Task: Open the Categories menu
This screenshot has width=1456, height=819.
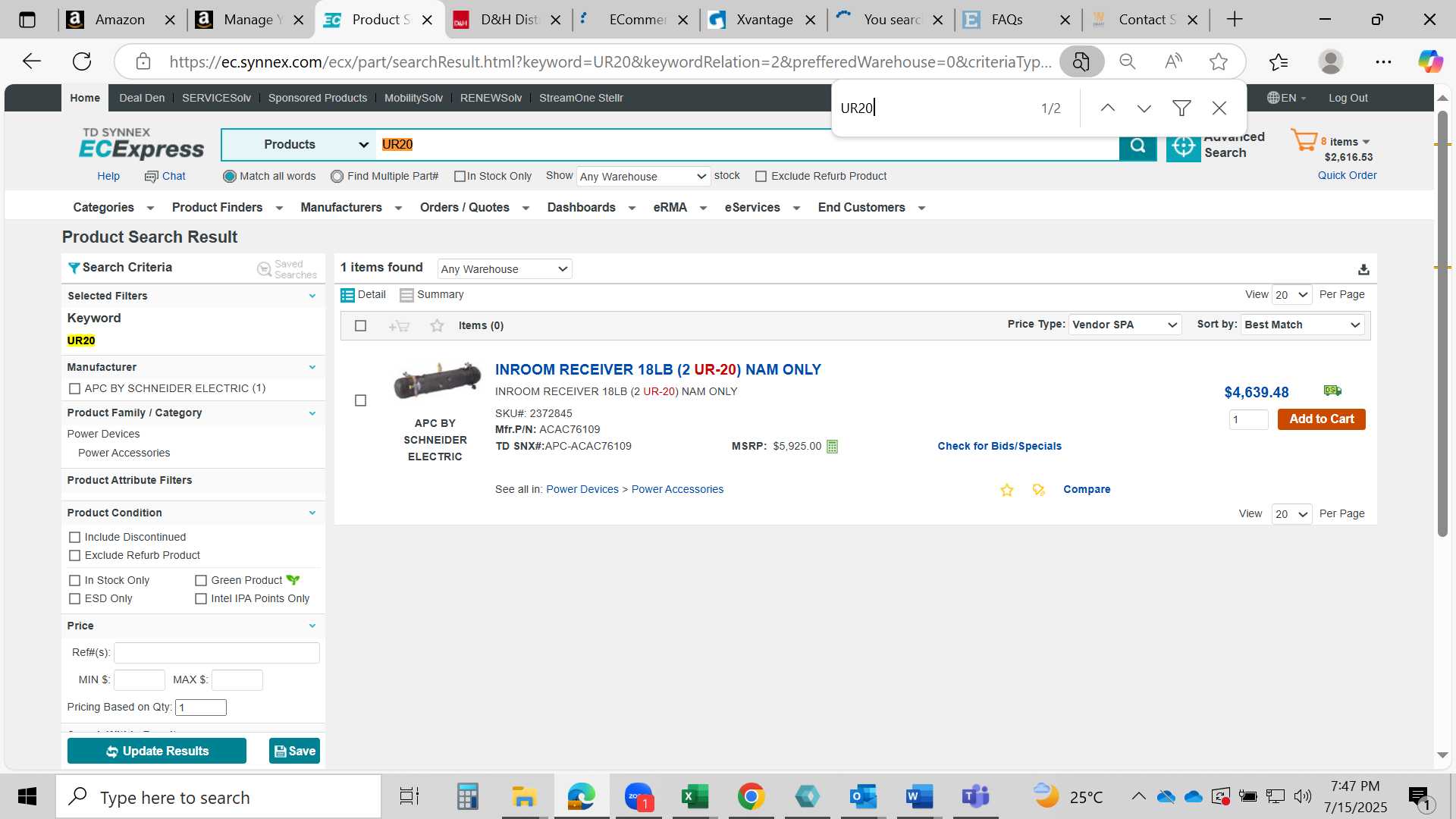Action: point(113,208)
